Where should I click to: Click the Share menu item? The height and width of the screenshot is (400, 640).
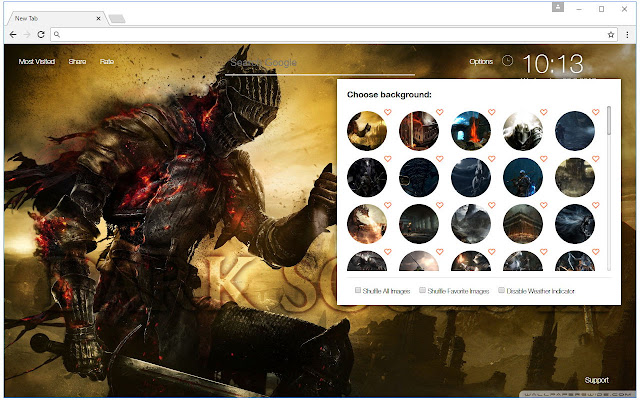pos(77,62)
